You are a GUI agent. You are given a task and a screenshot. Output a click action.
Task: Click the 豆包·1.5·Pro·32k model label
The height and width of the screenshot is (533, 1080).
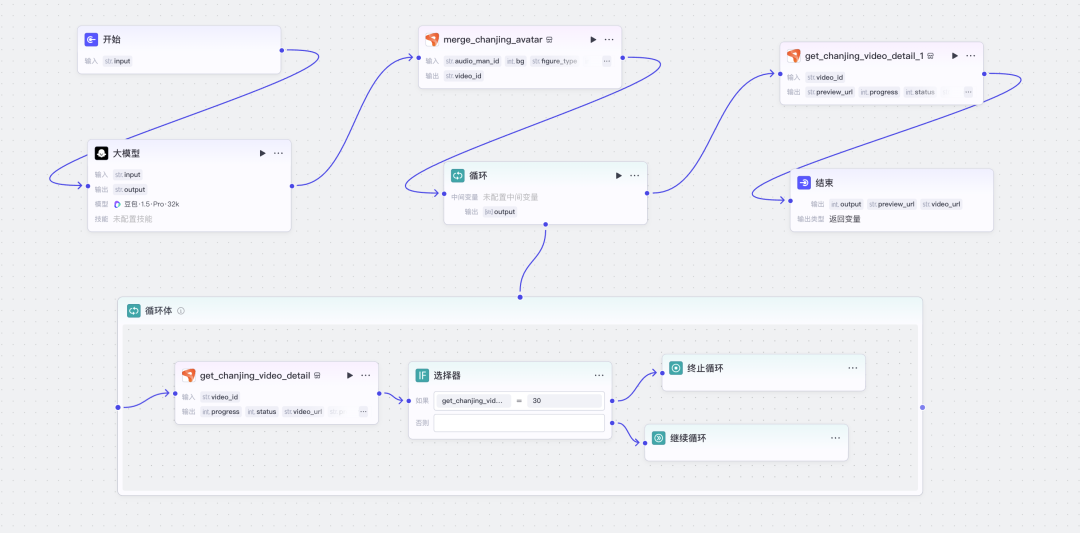coord(152,204)
